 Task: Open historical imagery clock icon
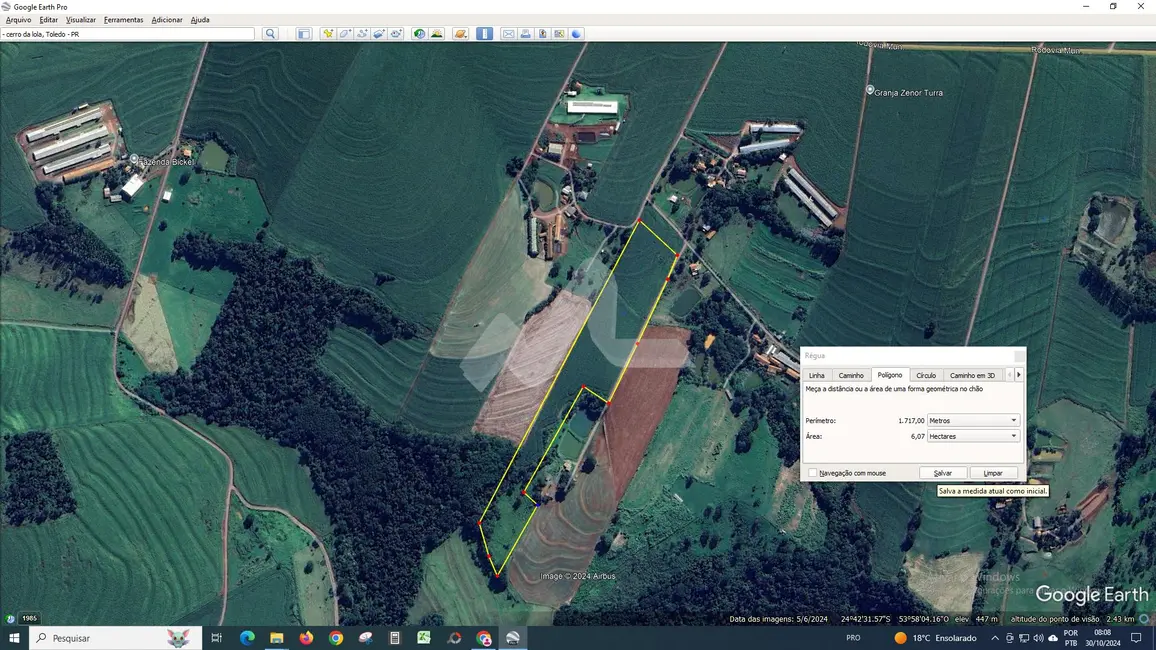419,34
